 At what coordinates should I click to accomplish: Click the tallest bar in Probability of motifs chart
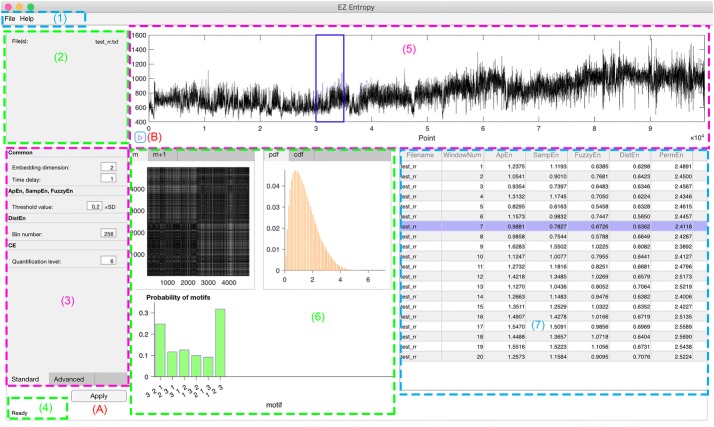[x=220, y=343]
